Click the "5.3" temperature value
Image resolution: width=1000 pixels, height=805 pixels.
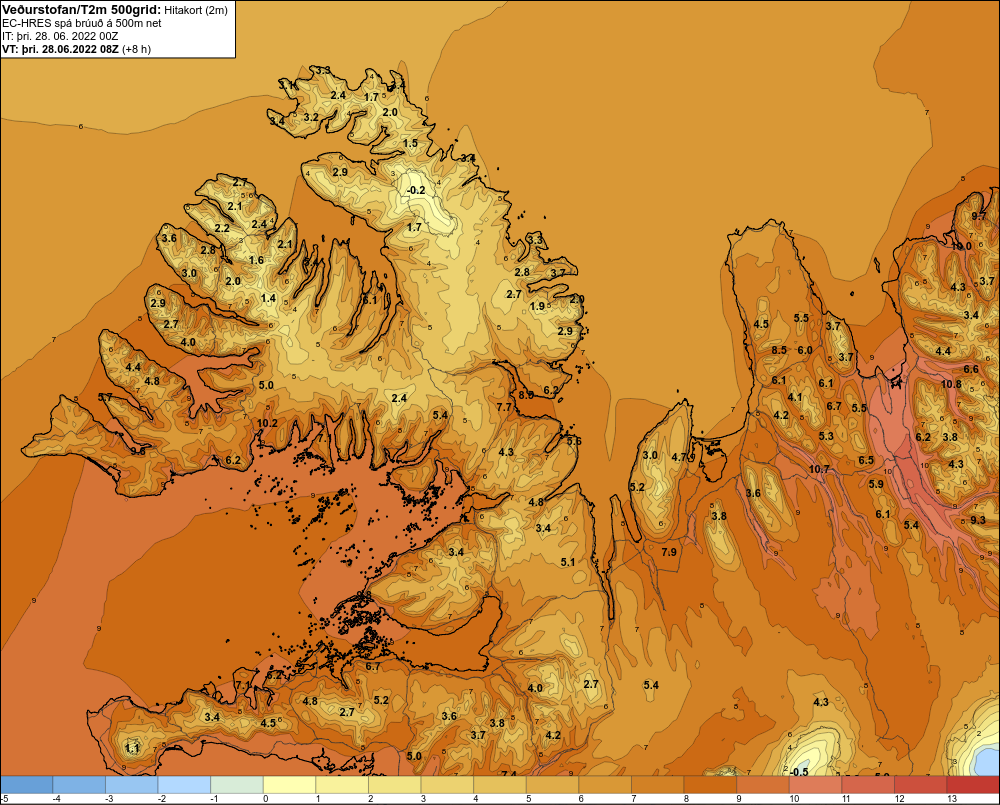coord(826,436)
